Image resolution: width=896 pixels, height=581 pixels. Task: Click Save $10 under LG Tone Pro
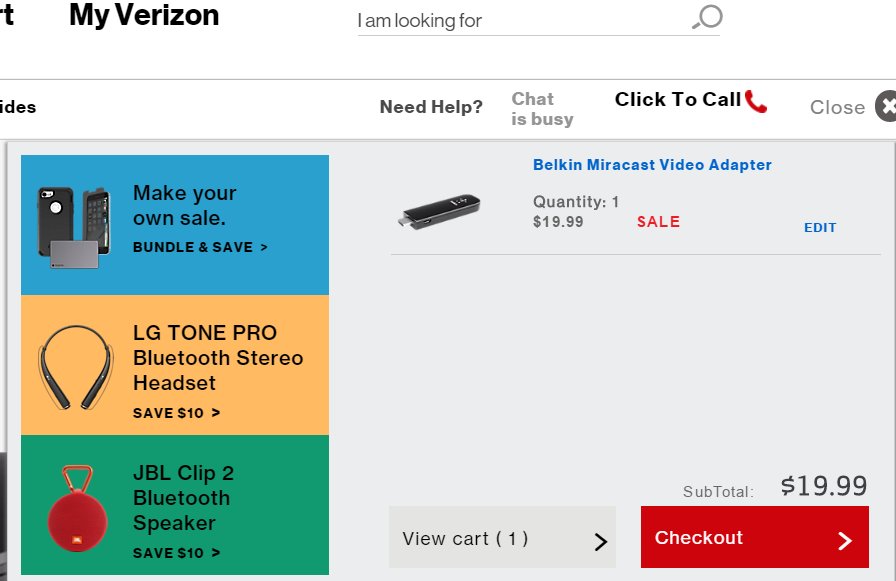click(x=176, y=412)
